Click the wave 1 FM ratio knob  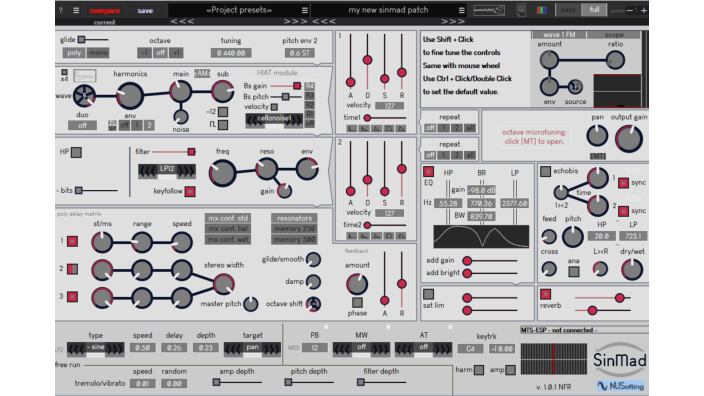[x=615, y=60]
